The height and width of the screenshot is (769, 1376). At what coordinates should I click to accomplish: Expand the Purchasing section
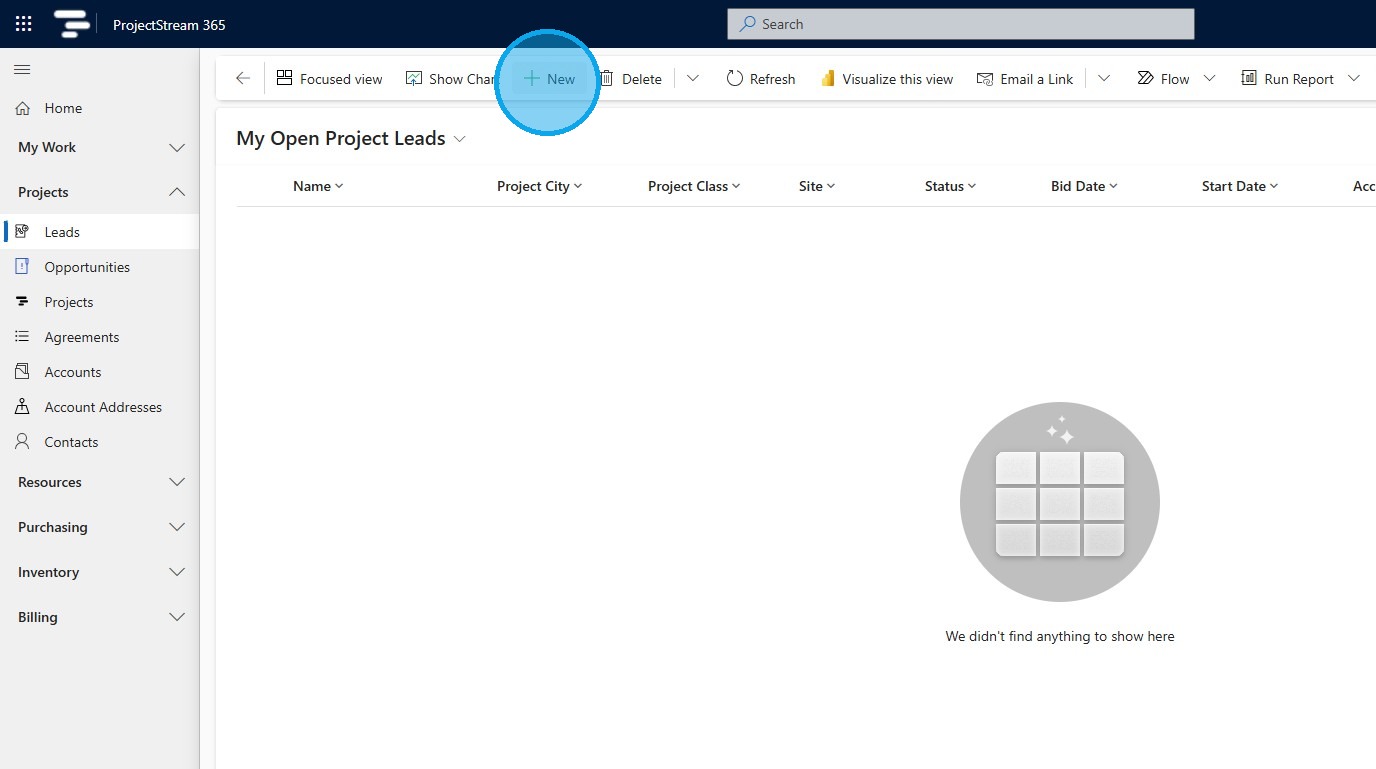pos(177,527)
